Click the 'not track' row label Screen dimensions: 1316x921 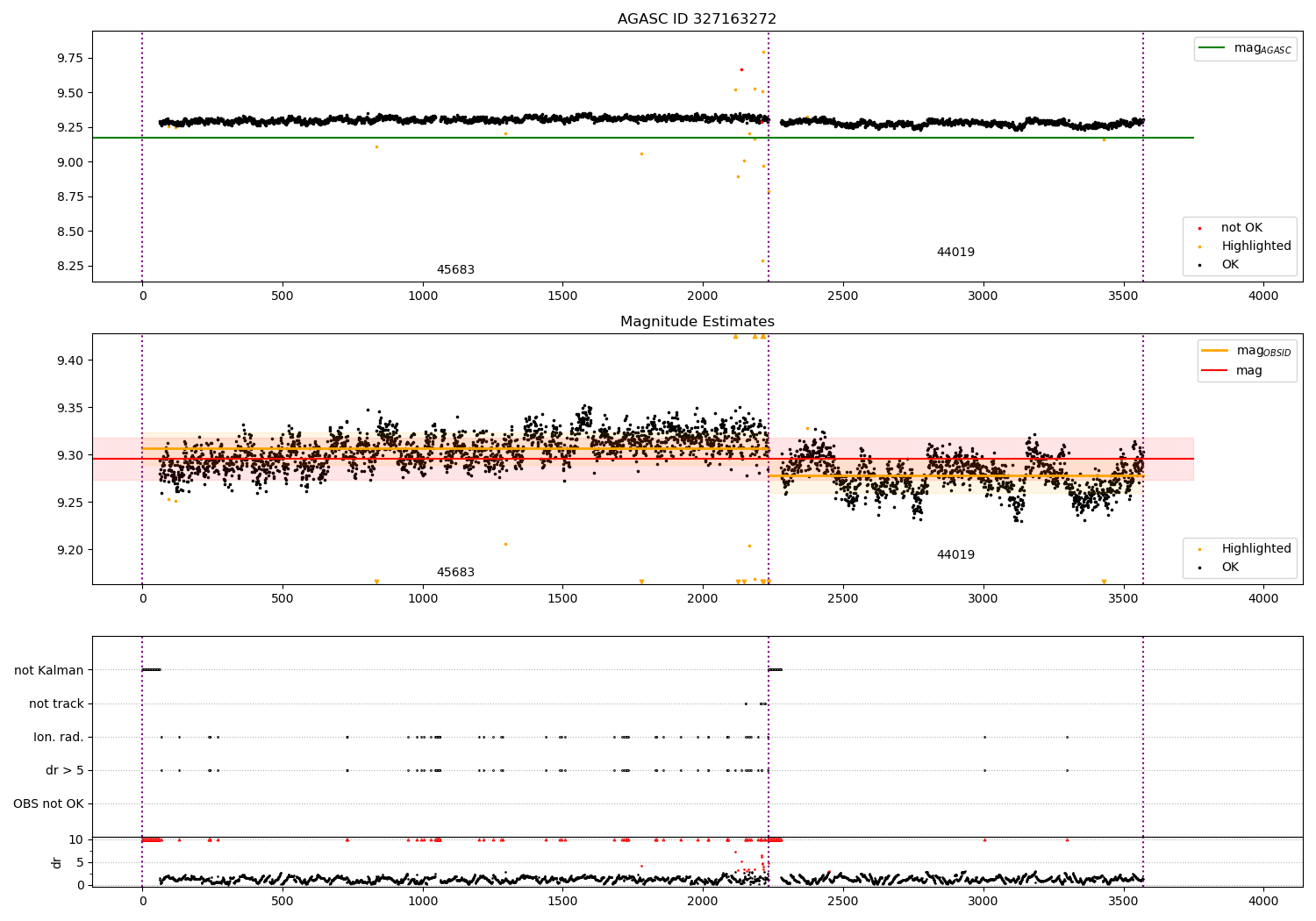(x=56, y=704)
